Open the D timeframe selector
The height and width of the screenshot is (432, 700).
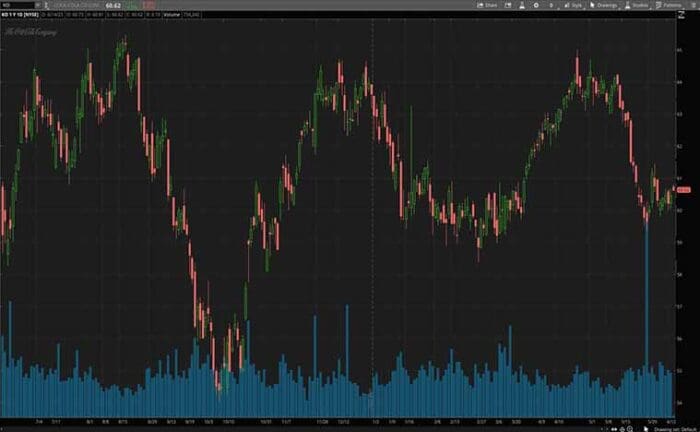[551, 5]
